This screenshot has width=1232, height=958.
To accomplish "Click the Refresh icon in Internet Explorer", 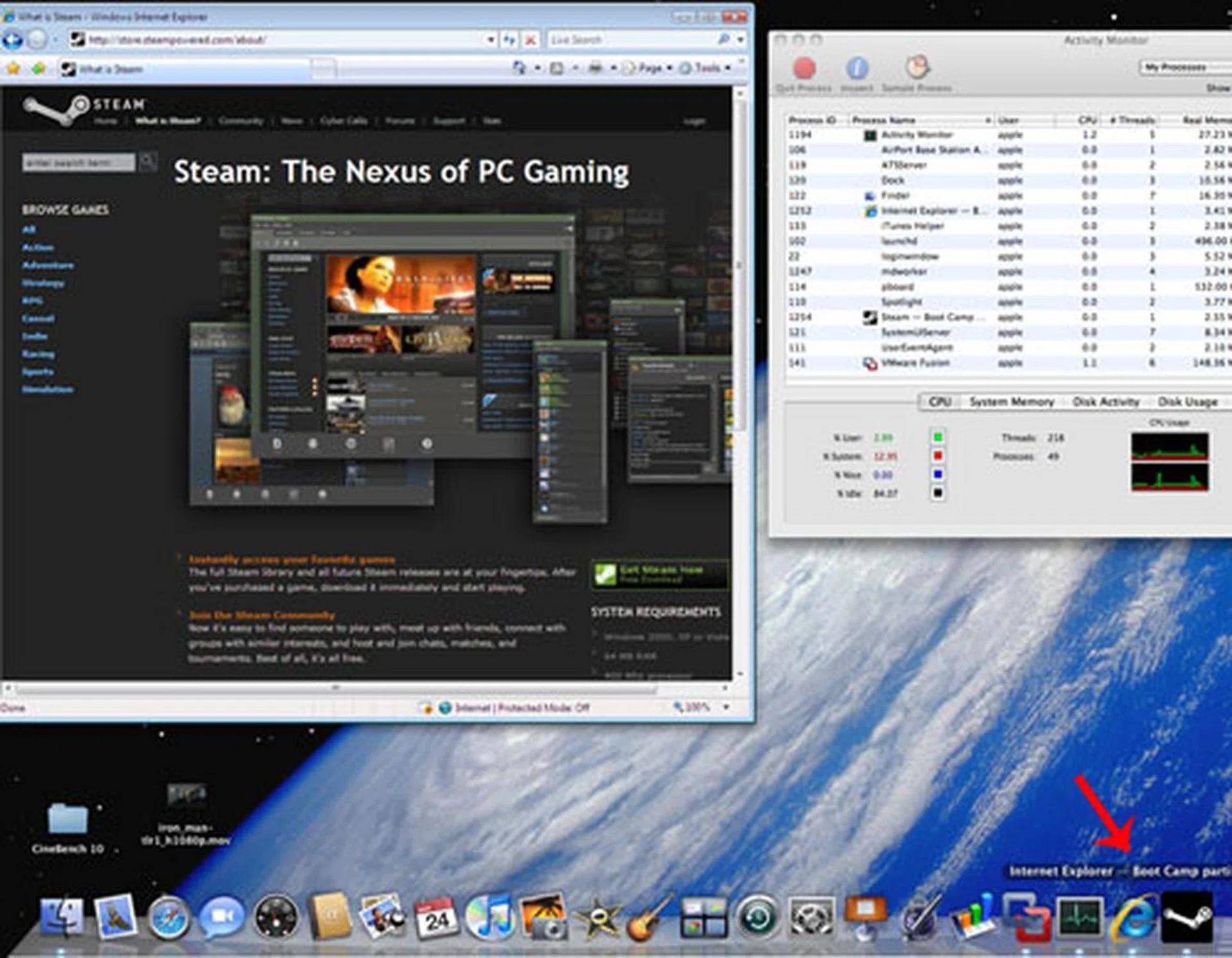I will pyautogui.click(x=510, y=39).
